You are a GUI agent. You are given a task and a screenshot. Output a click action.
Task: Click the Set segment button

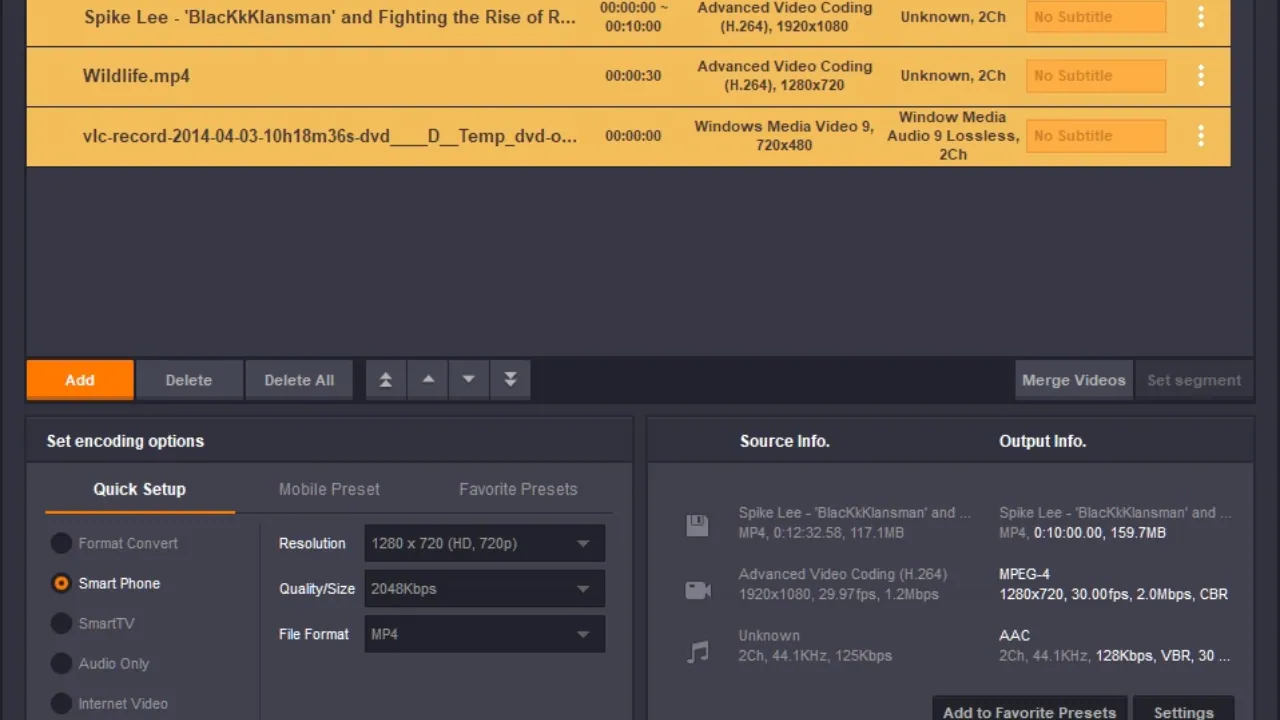[x=1194, y=380]
